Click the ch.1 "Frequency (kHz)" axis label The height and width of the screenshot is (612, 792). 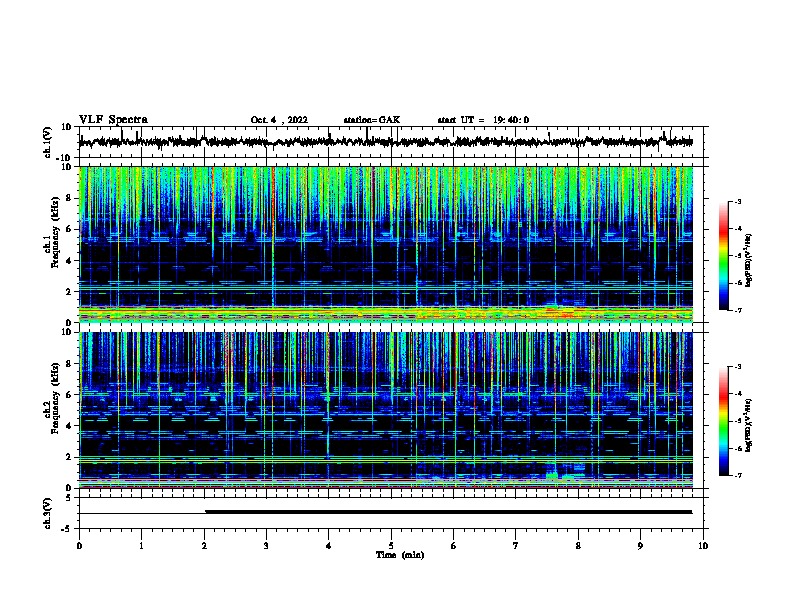55,232
